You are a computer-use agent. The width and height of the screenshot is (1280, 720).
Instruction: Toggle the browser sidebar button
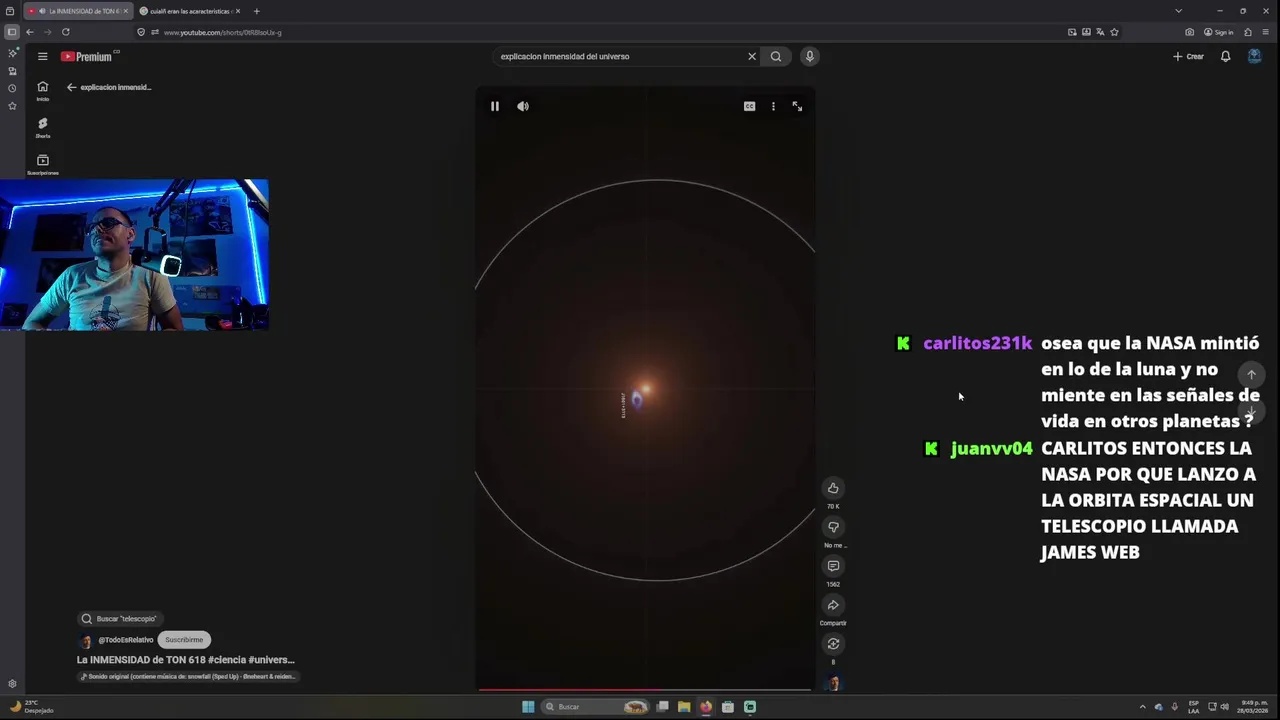point(11,32)
